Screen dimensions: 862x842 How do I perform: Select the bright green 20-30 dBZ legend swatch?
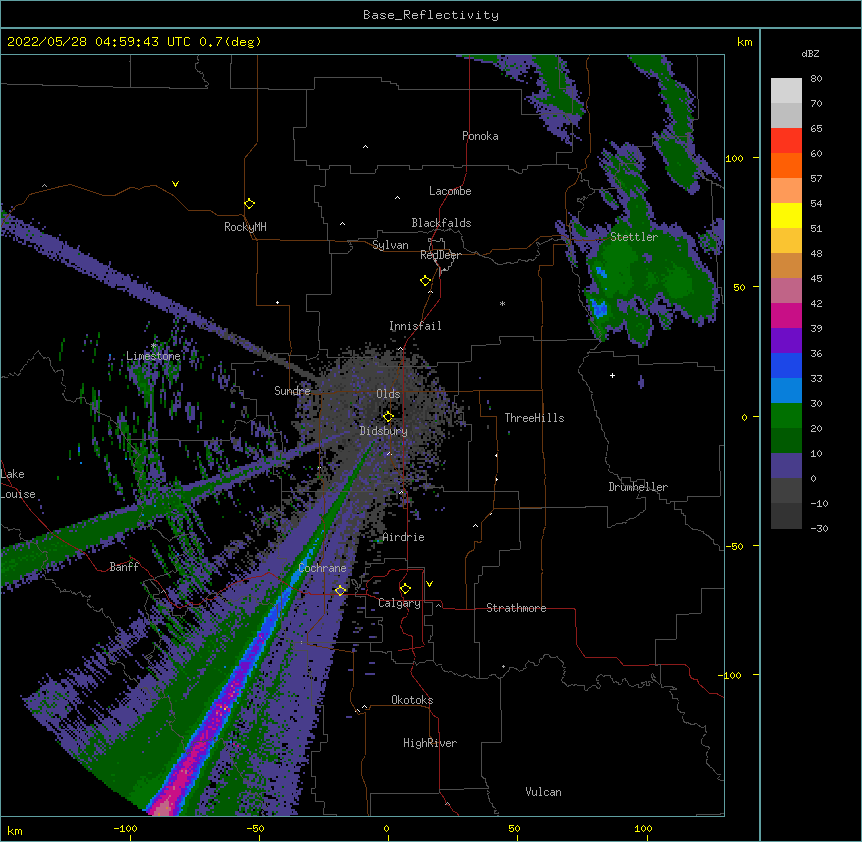click(786, 416)
